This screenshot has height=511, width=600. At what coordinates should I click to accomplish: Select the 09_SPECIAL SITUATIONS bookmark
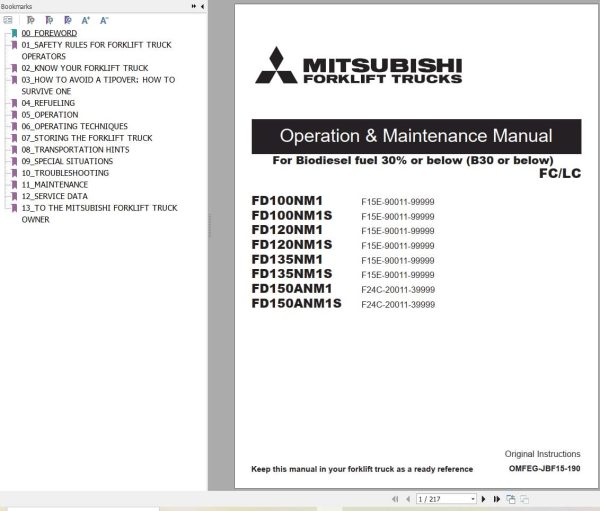(x=67, y=161)
